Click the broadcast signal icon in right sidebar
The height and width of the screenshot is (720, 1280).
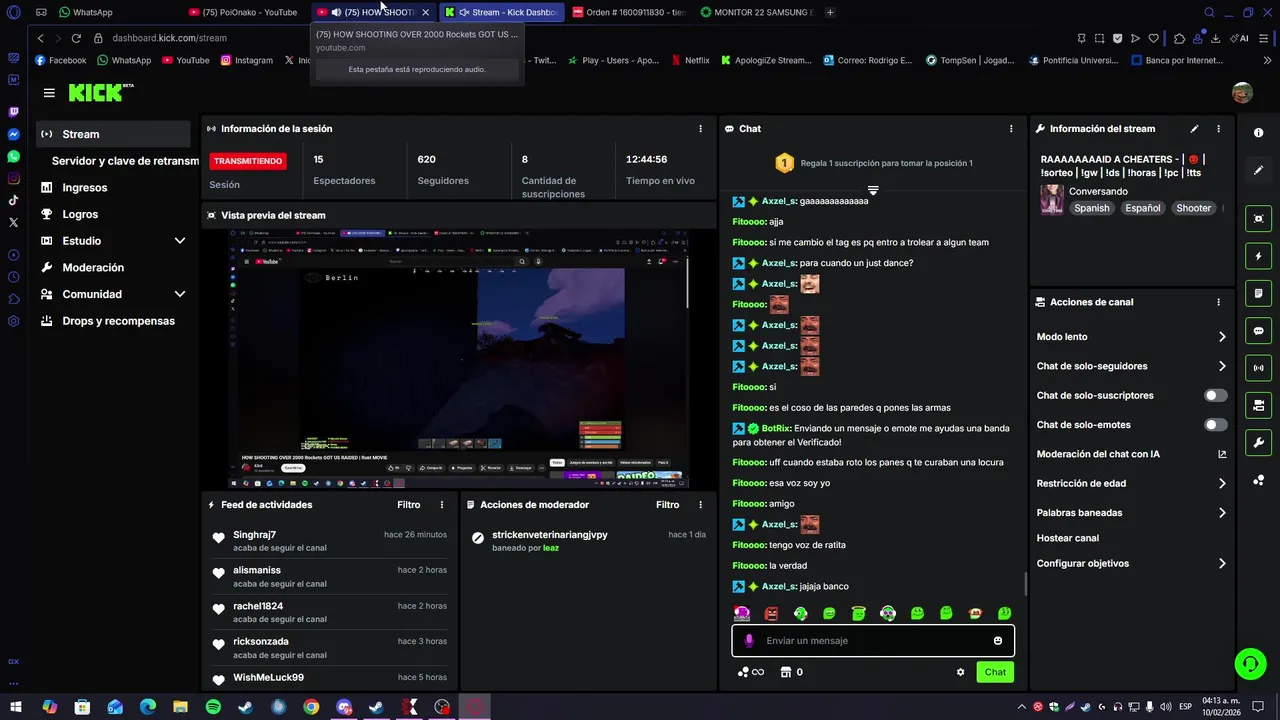pyautogui.click(x=1258, y=368)
